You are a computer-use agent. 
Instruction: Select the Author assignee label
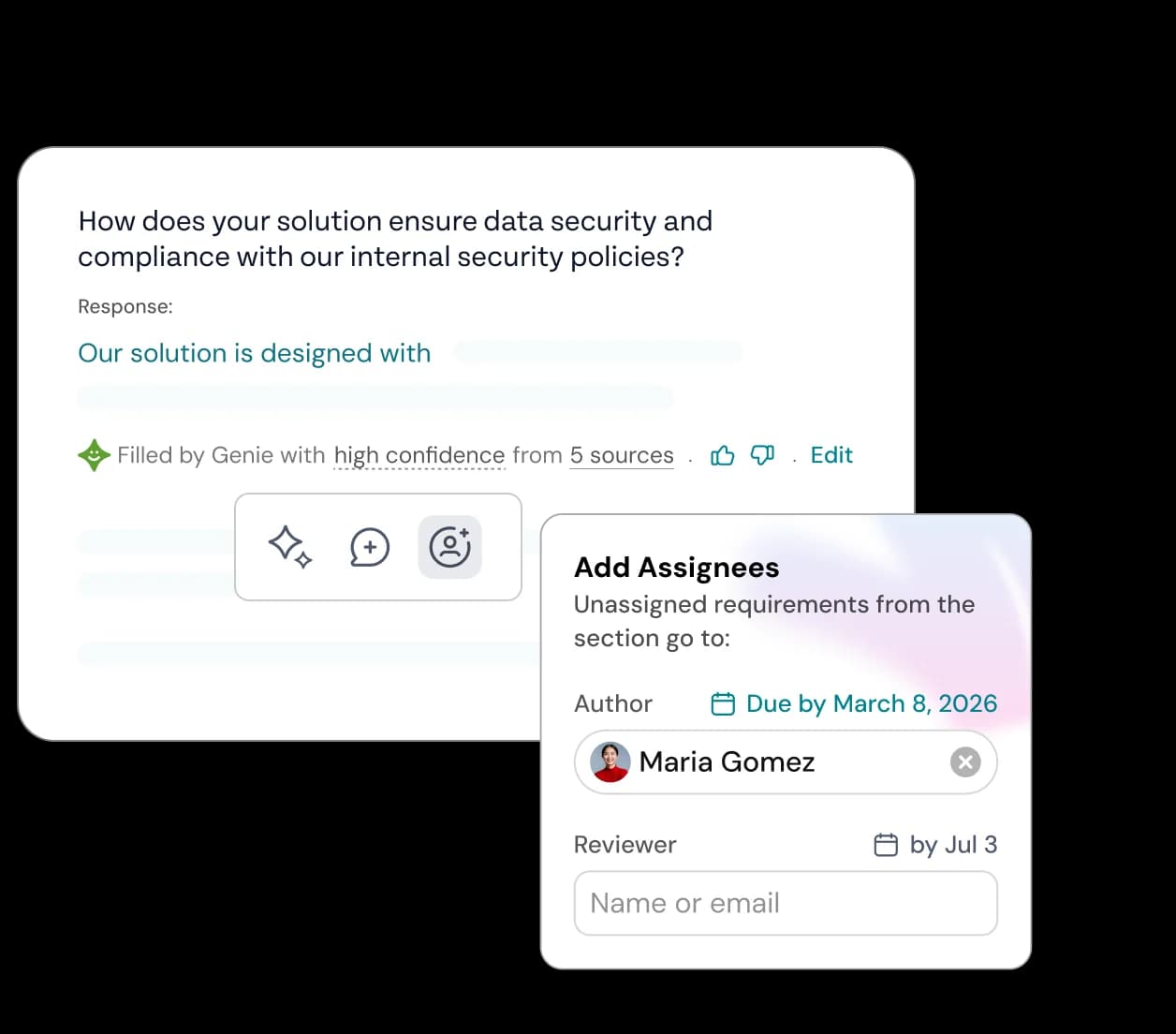tap(613, 702)
